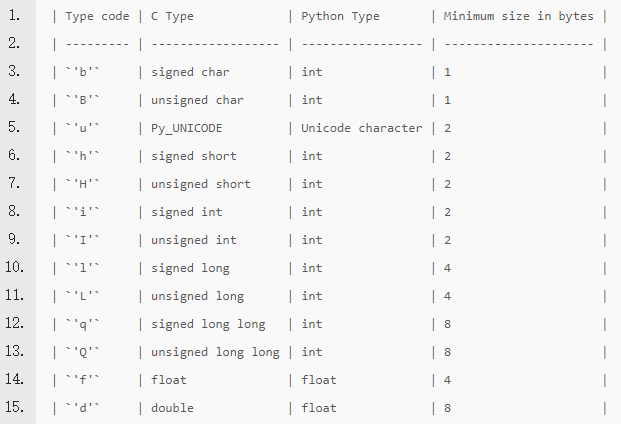Click the 'signed long' cell on line 10
The width and height of the screenshot is (621, 424).
click(190, 268)
